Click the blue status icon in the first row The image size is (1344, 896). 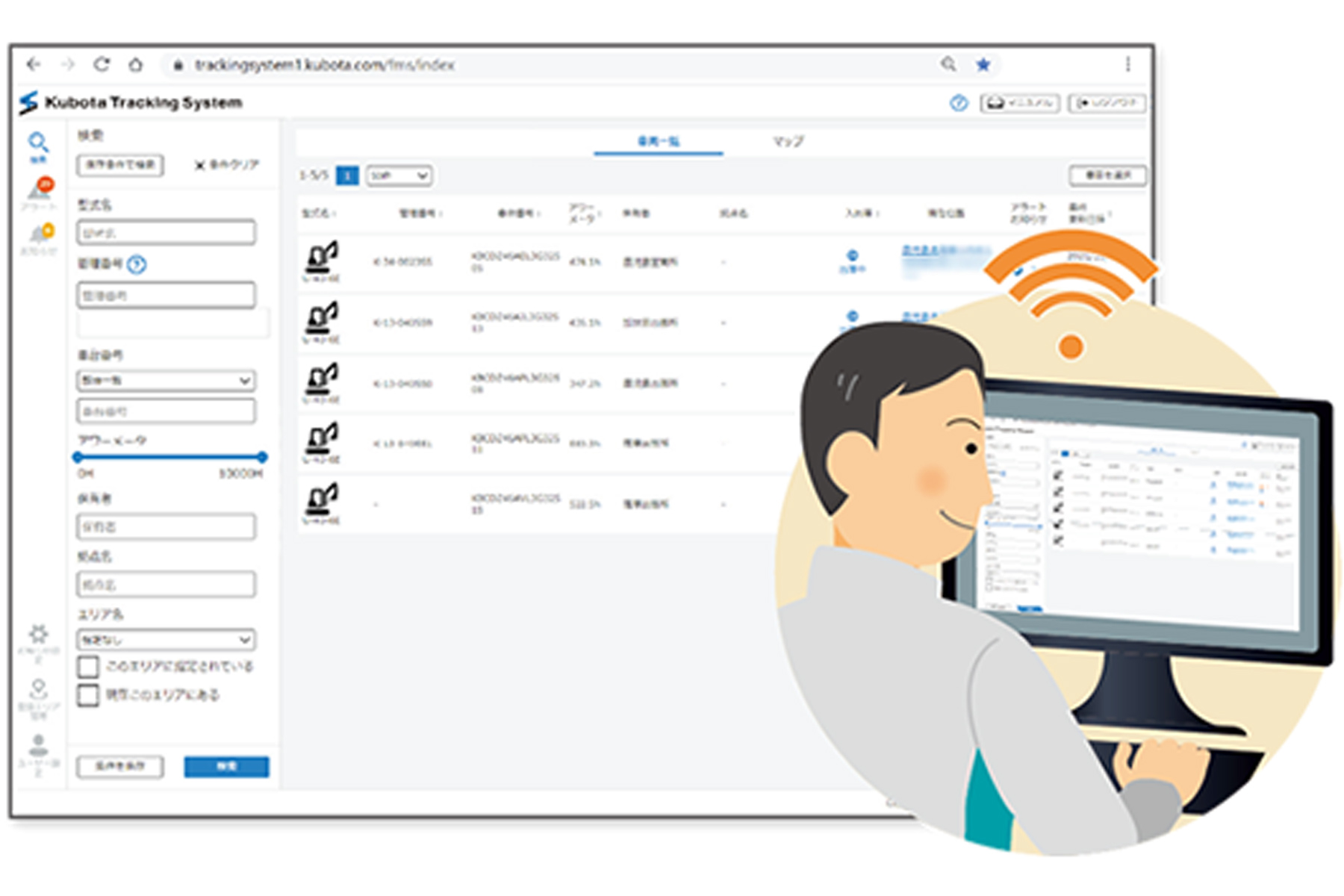(x=852, y=255)
